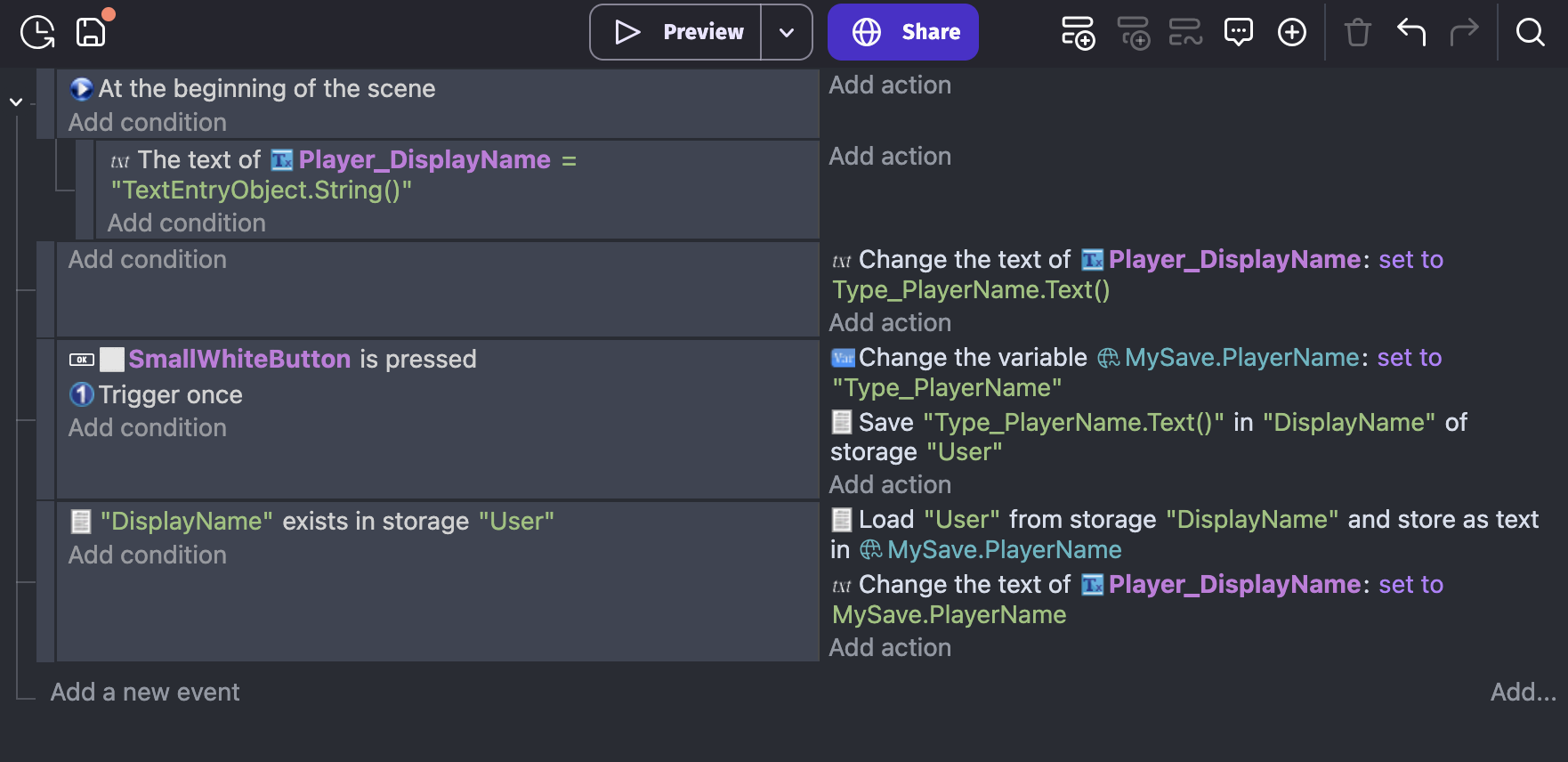Click the save project icon

click(91, 33)
